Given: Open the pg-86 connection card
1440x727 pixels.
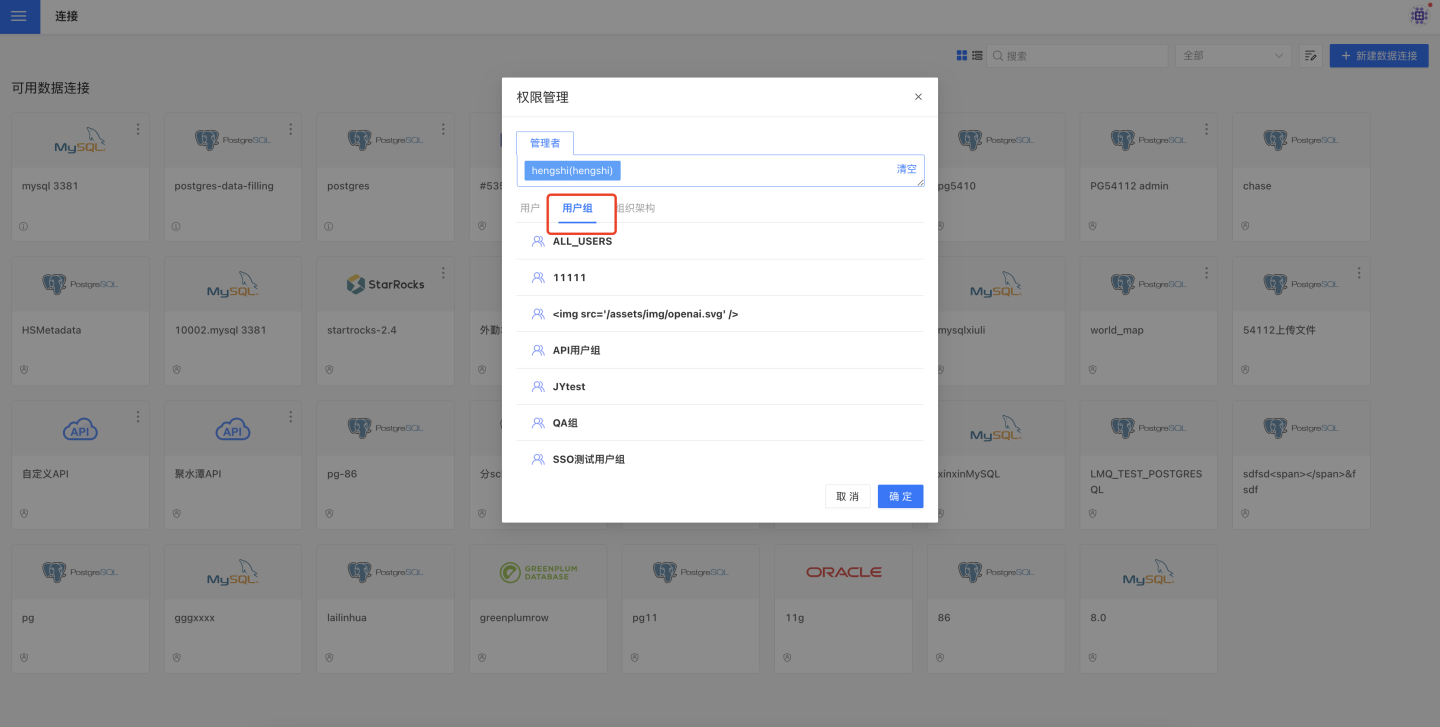Looking at the screenshot, I should pos(385,464).
